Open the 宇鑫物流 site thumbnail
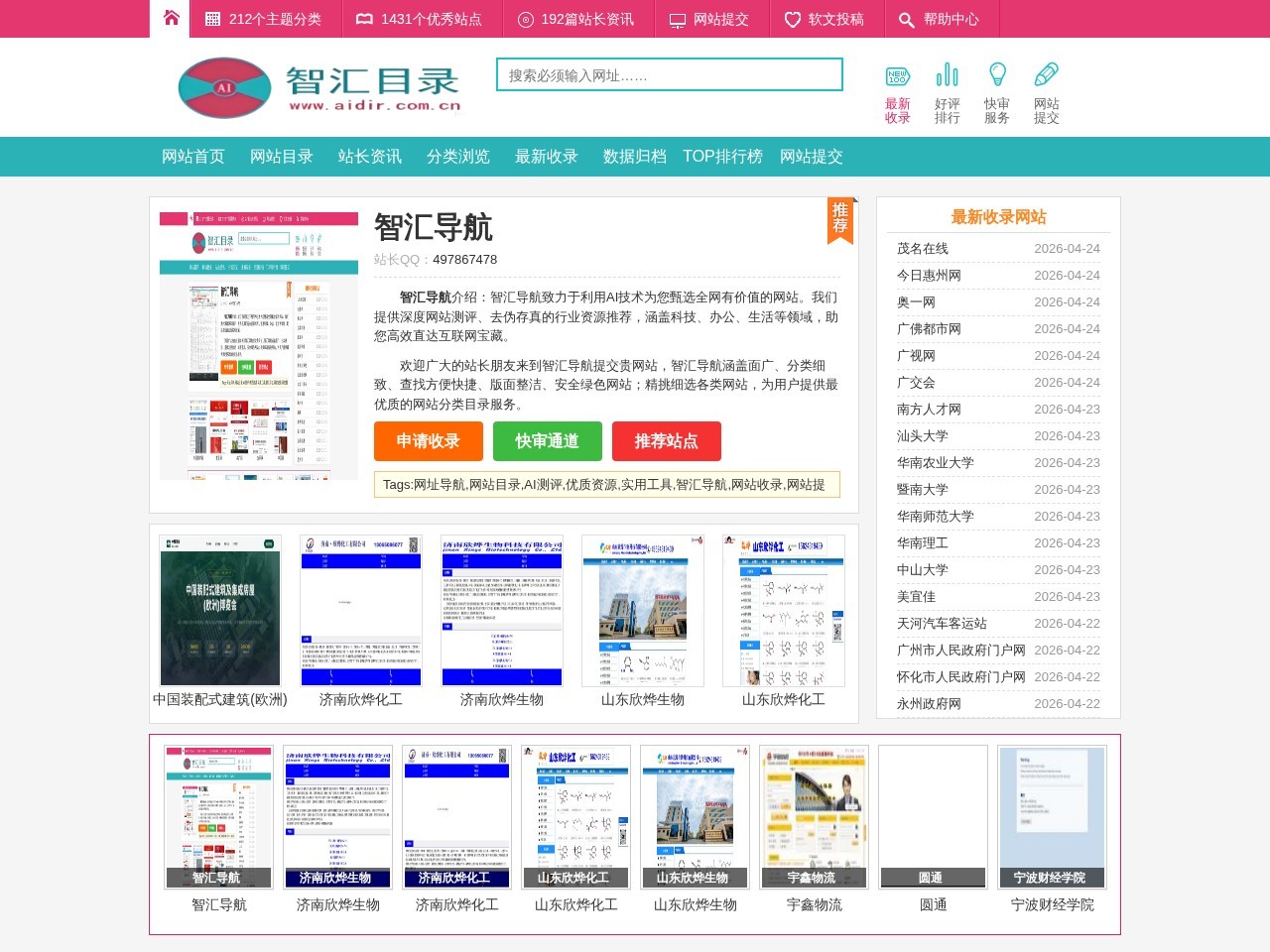This screenshot has width=1270, height=952. (x=814, y=815)
